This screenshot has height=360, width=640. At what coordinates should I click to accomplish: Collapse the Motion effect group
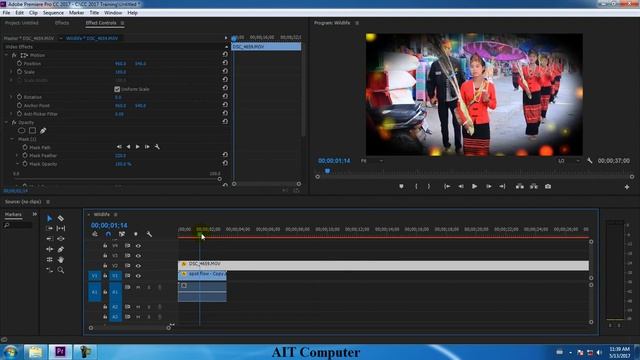pos(6,55)
